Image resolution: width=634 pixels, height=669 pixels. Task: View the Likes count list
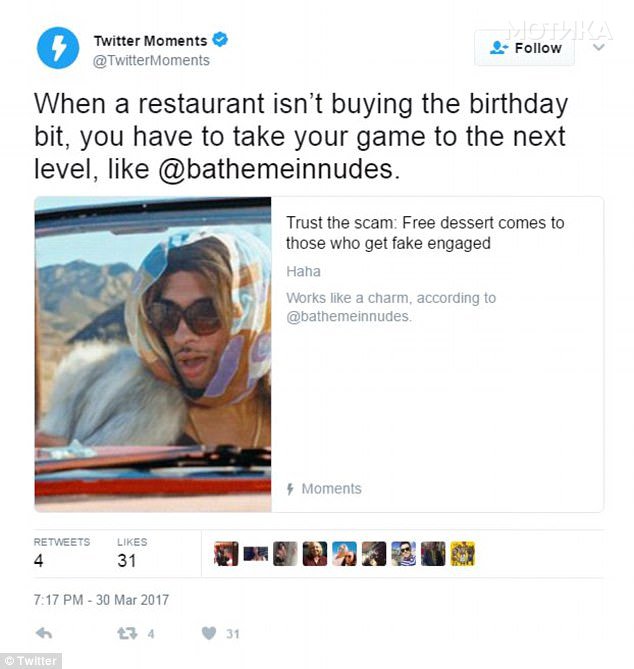coord(132,553)
